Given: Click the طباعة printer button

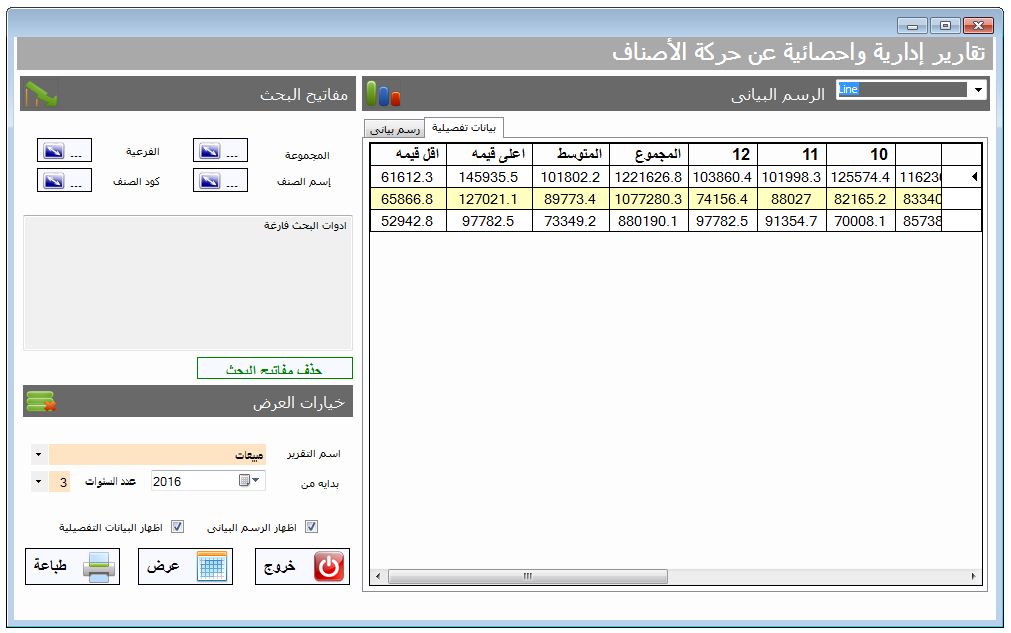Looking at the screenshot, I should (x=72, y=566).
